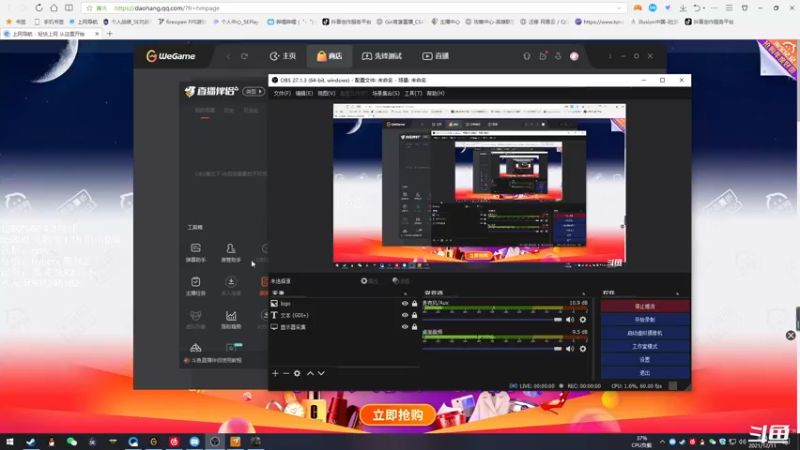The image size is (800, 450).
Task: Open the OBS Help (帮助) menu
Action: click(436, 93)
